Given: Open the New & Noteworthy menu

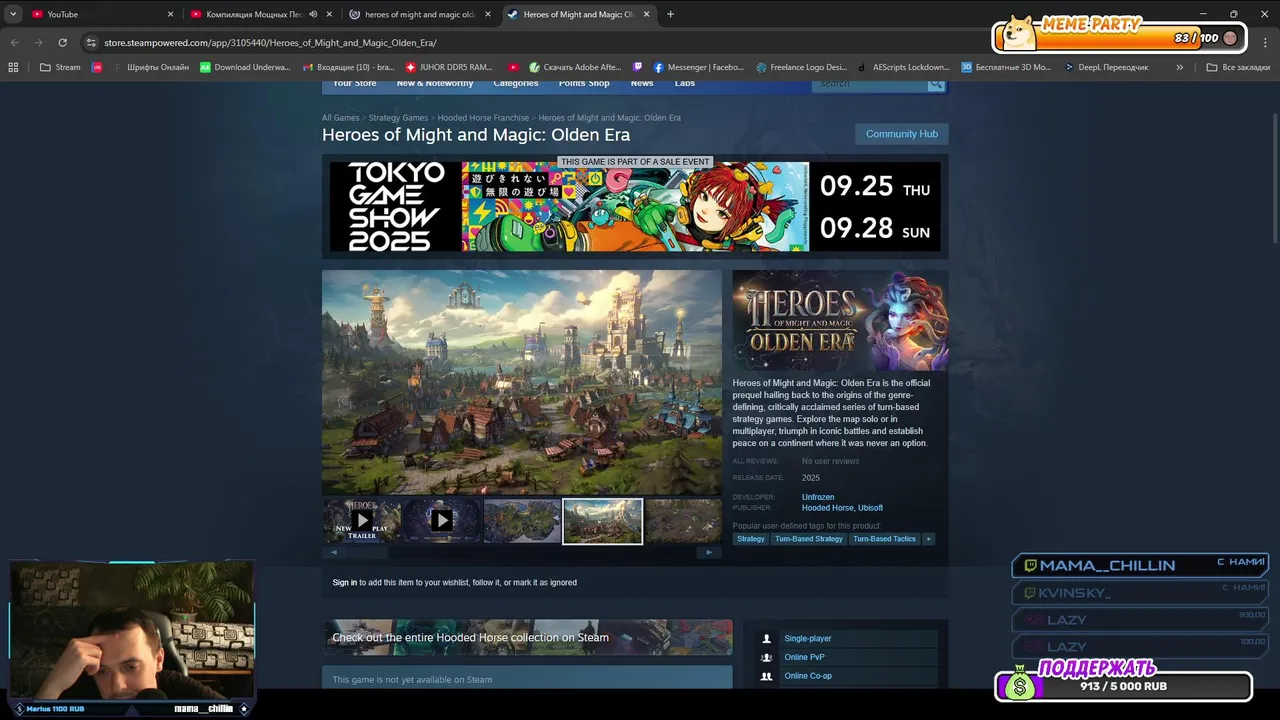Looking at the screenshot, I should [435, 84].
